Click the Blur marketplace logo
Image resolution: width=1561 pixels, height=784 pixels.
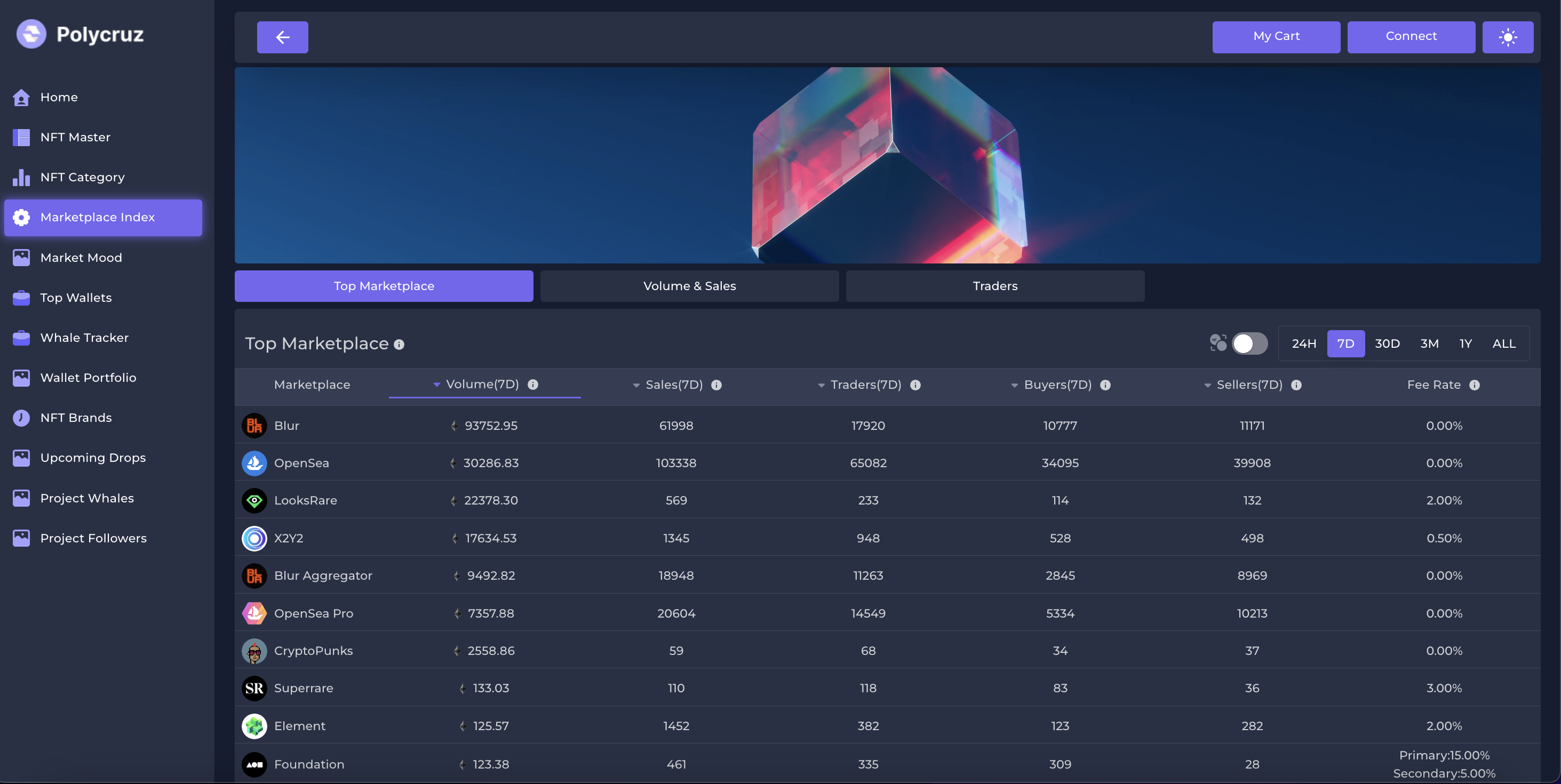coord(254,425)
